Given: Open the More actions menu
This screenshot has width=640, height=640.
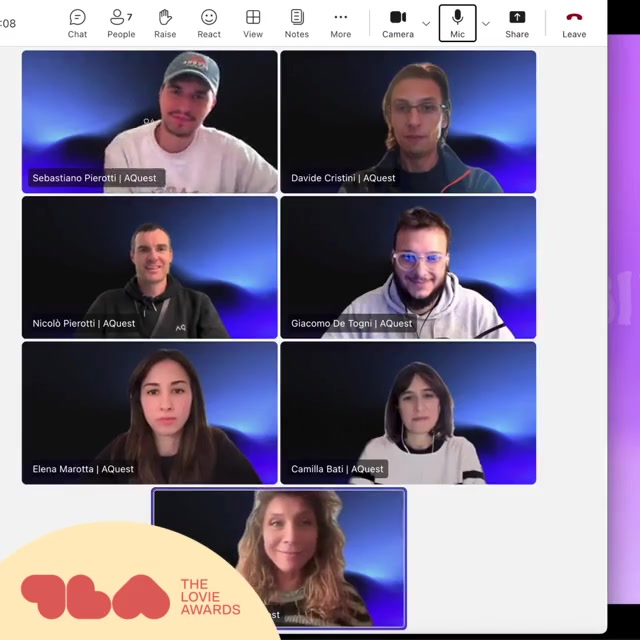Looking at the screenshot, I should pyautogui.click(x=340, y=24).
